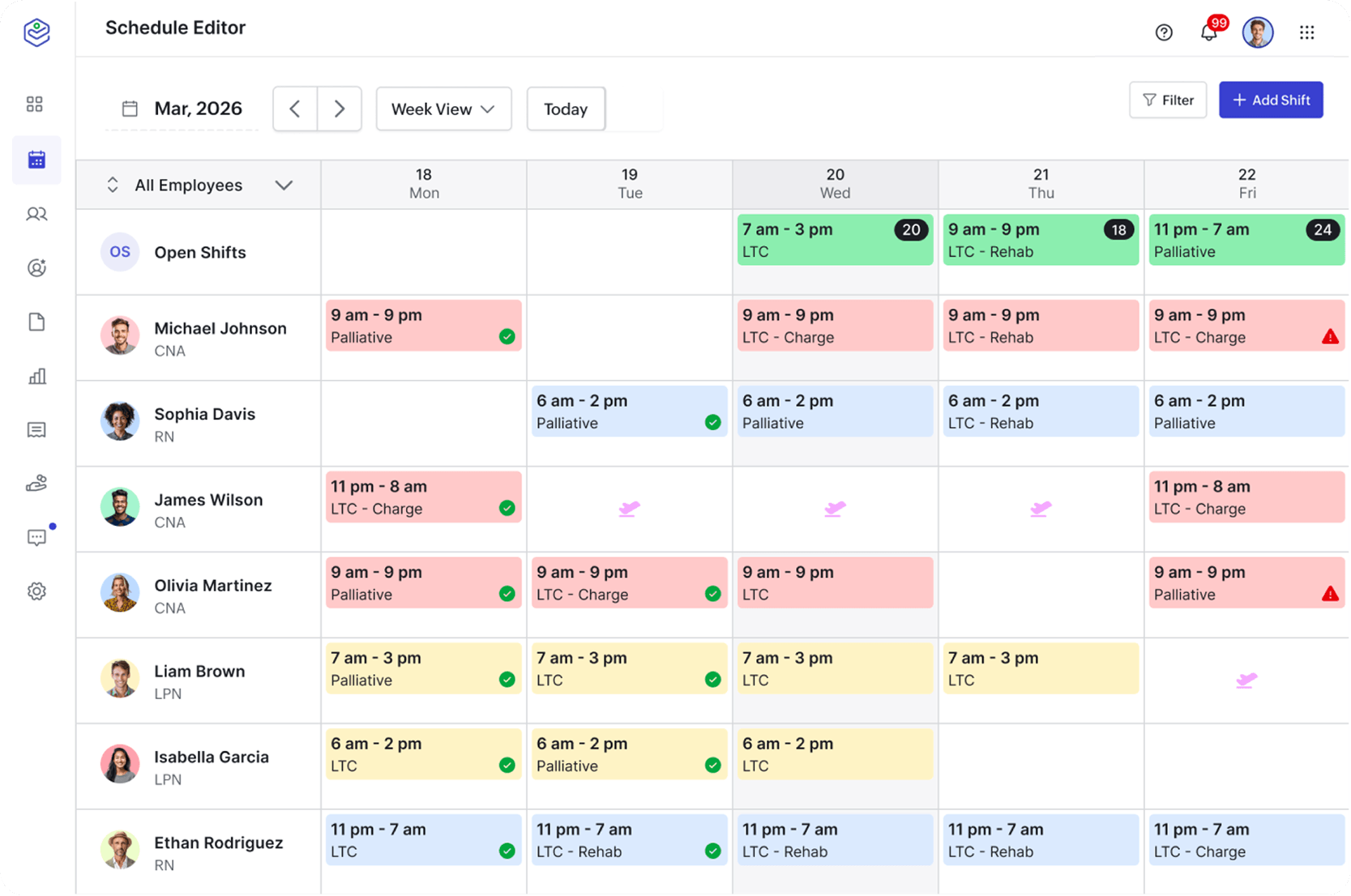1351x896 pixels.
Task: Click James Wilson's Thursday time-off airplane icon
Action: click(x=1041, y=509)
